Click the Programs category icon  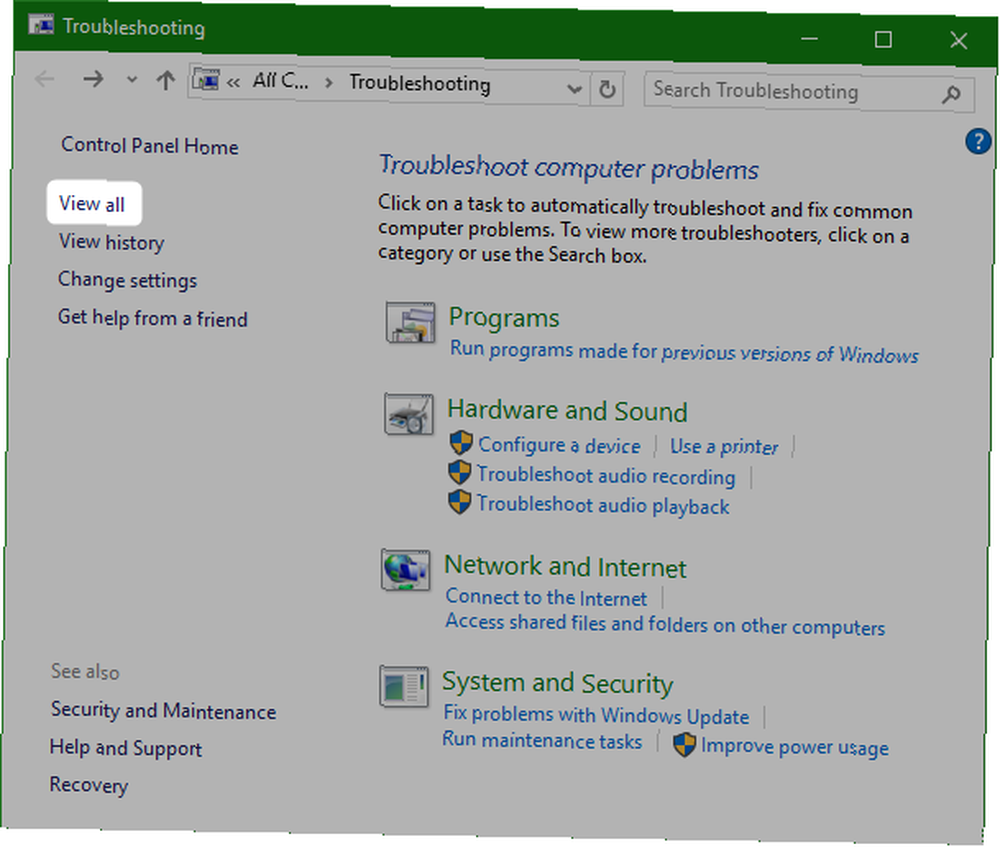point(411,323)
